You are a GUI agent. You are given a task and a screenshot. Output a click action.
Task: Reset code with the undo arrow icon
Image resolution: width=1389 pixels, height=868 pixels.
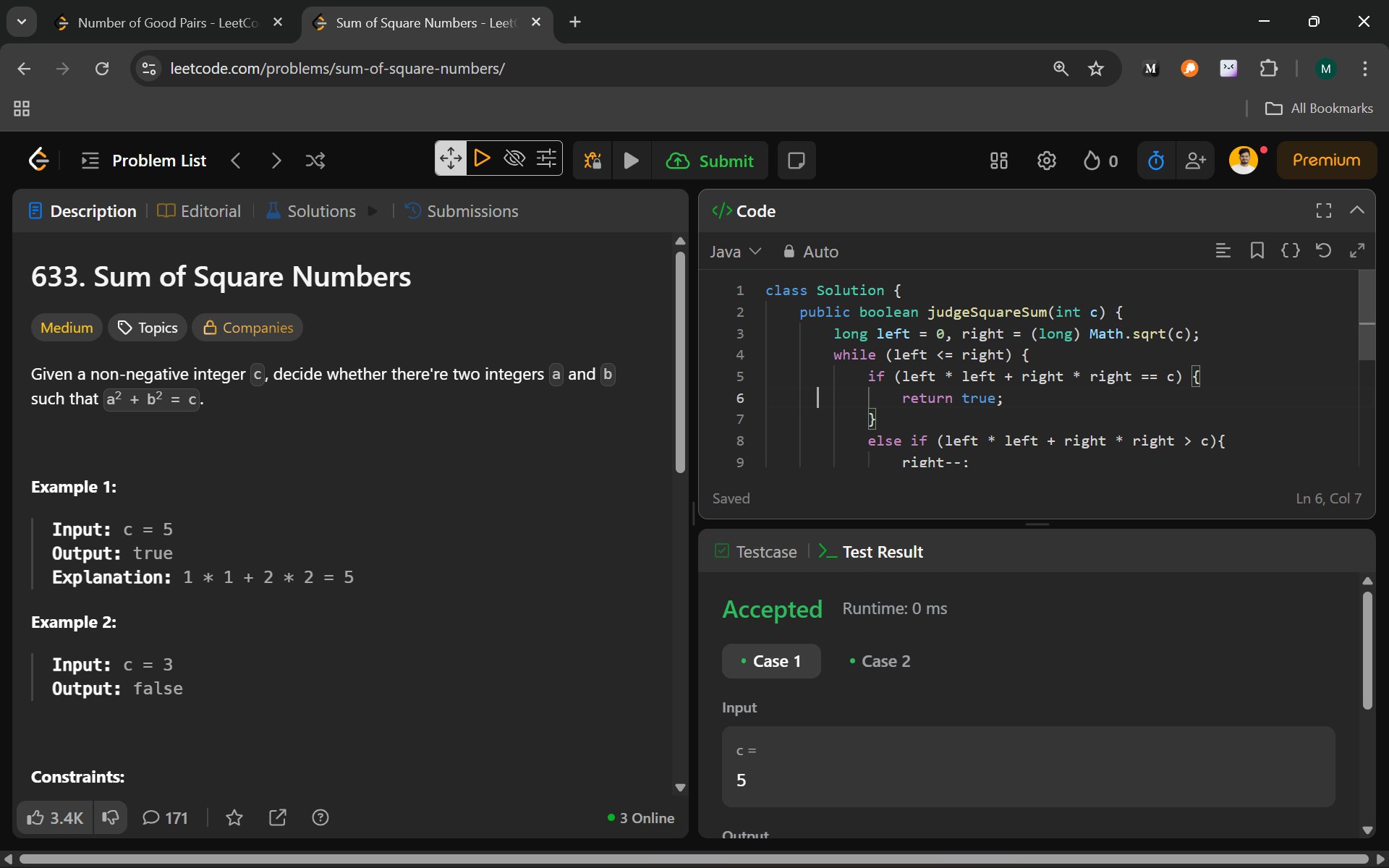1323,251
